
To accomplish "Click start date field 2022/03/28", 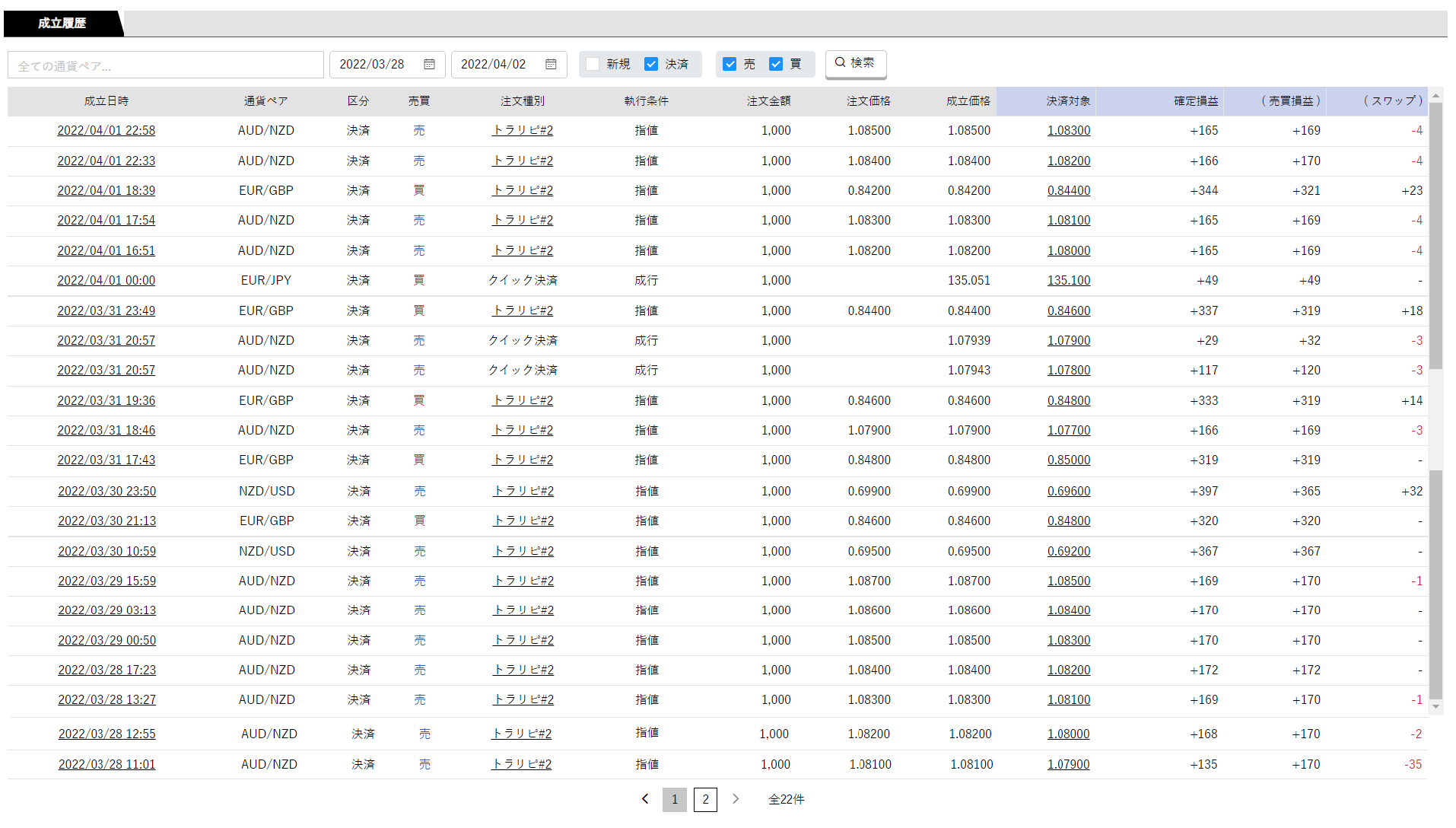I will [387, 65].
